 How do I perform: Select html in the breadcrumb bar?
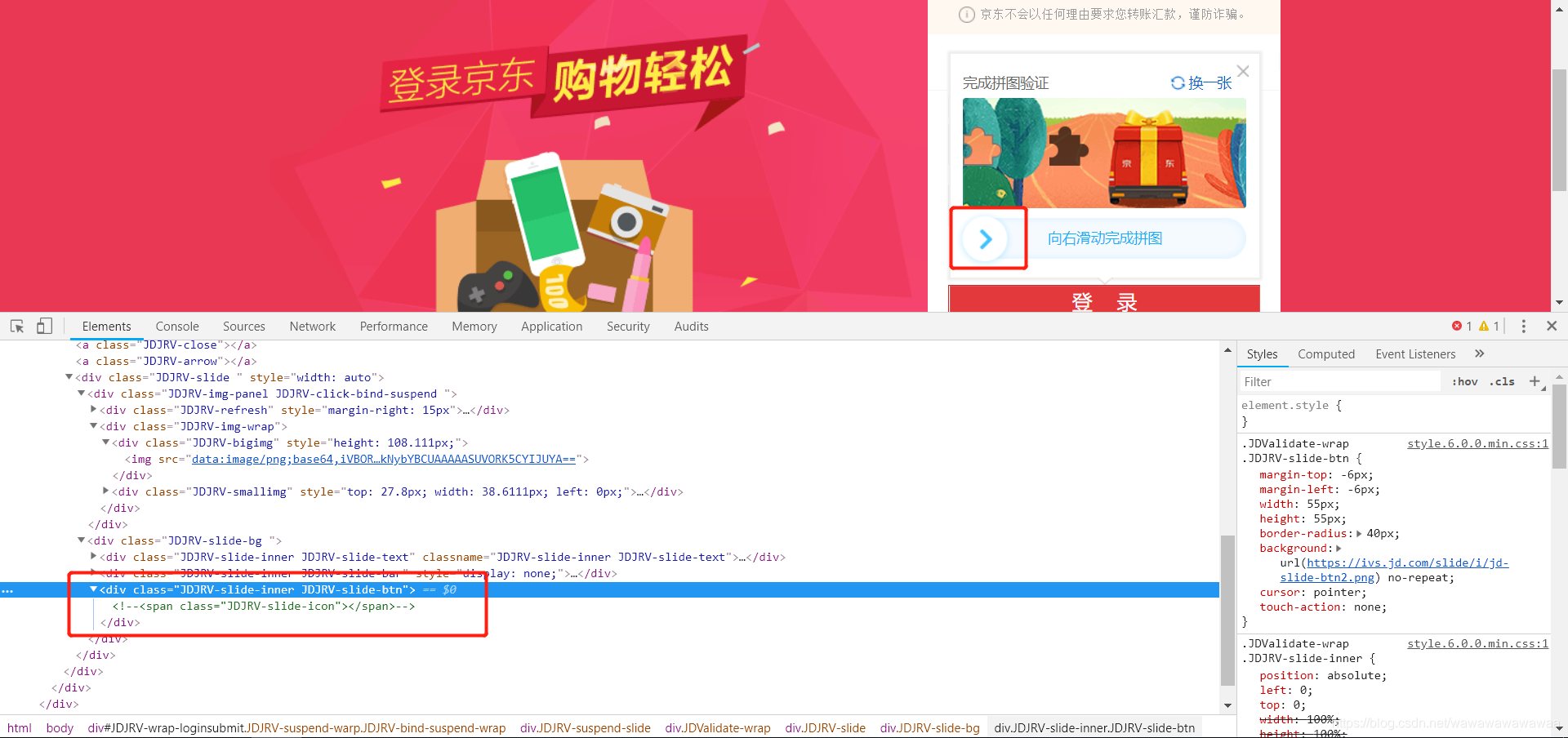click(x=20, y=727)
